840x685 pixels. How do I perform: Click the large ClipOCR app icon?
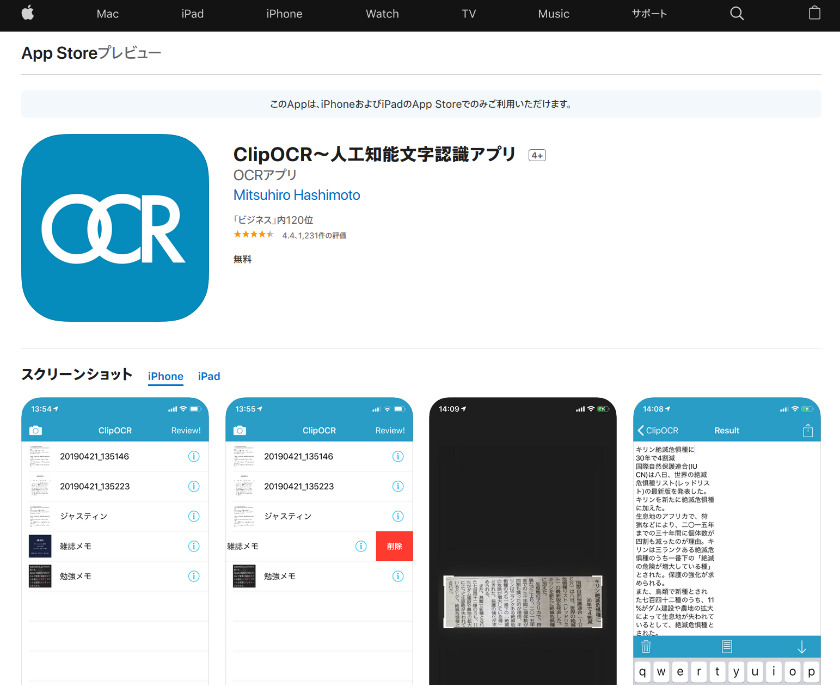pyautogui.click(x=115, y=228)
